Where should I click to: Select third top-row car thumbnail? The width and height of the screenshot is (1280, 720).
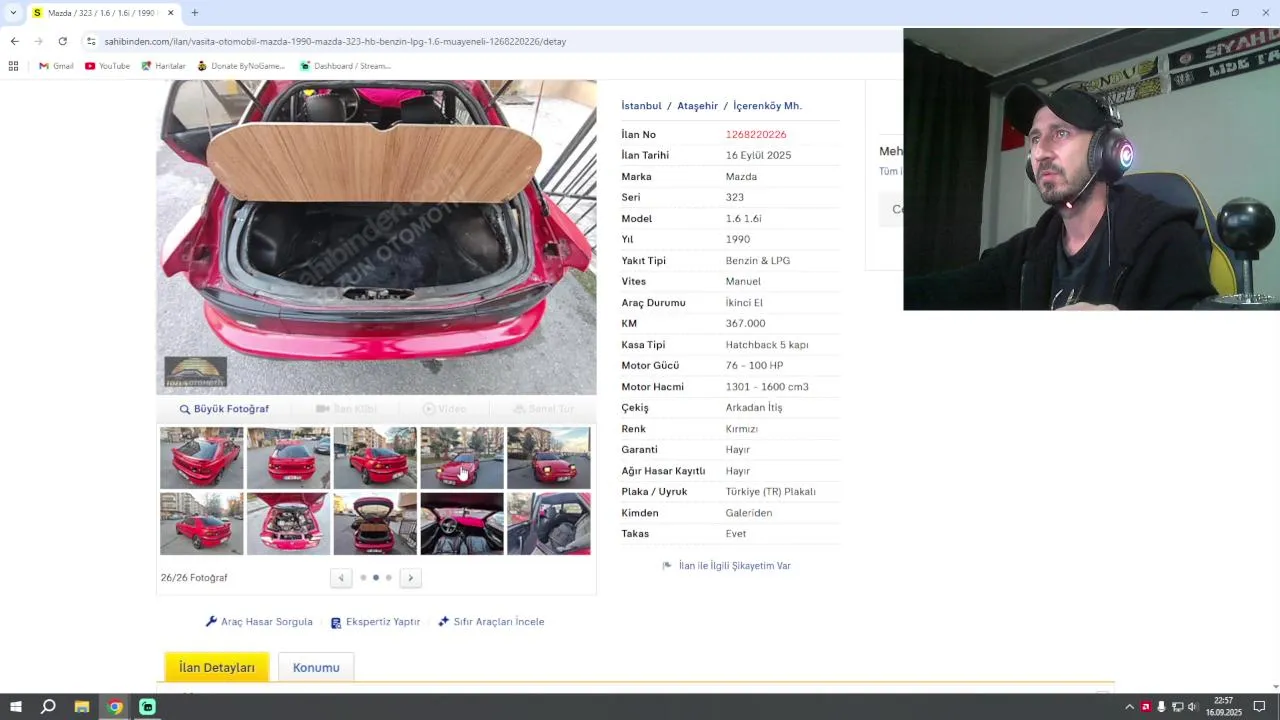pyautogui.click(x=375, y=458)
